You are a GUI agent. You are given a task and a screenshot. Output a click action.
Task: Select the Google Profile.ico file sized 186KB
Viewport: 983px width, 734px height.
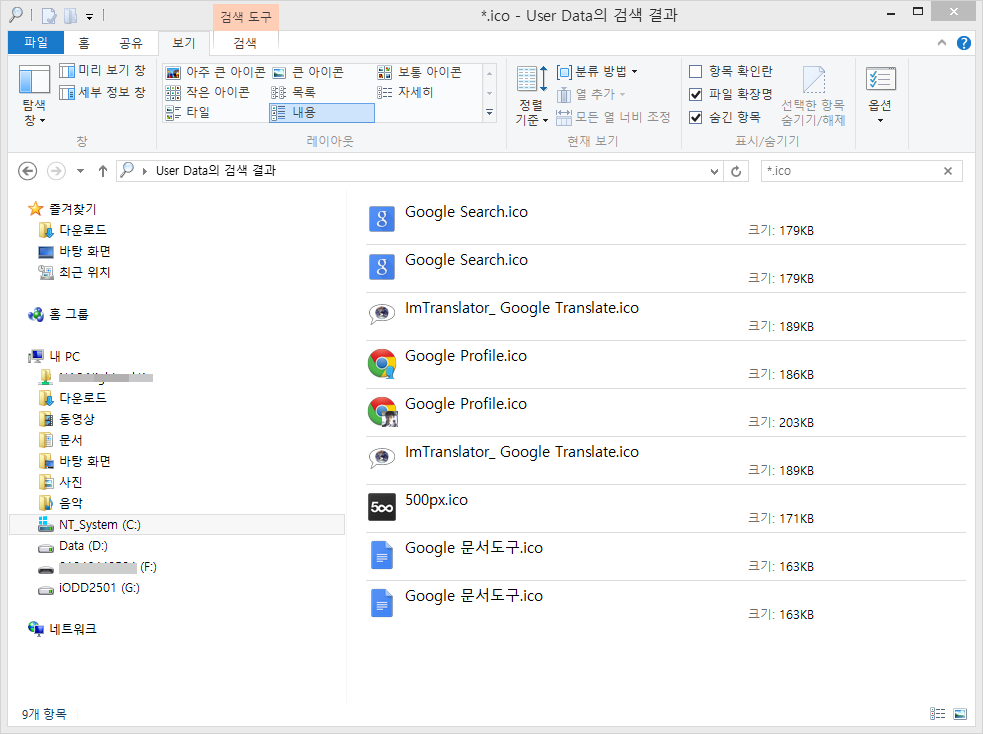tap(666, 365)
